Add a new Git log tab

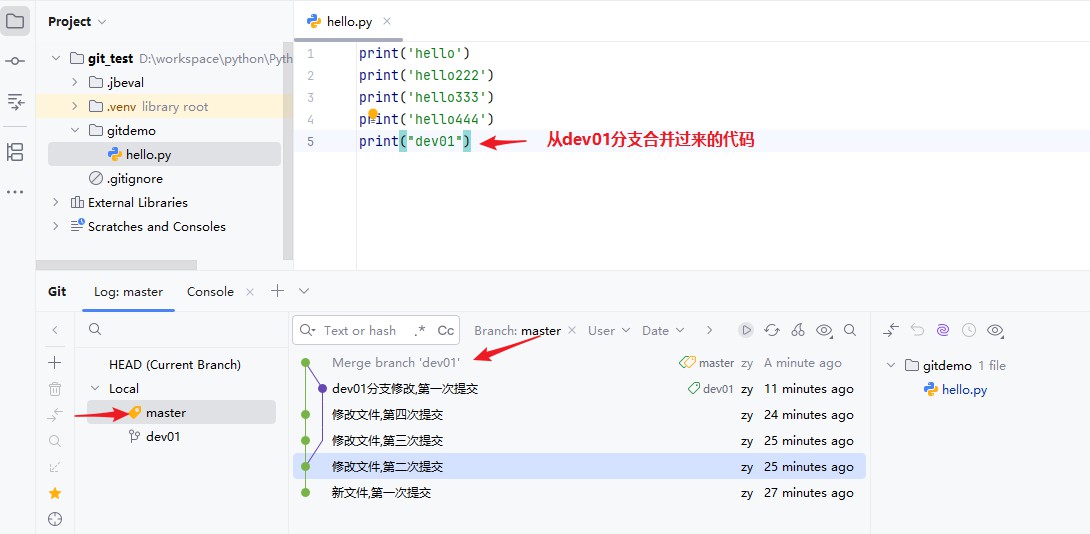click(x=277, y=291)
